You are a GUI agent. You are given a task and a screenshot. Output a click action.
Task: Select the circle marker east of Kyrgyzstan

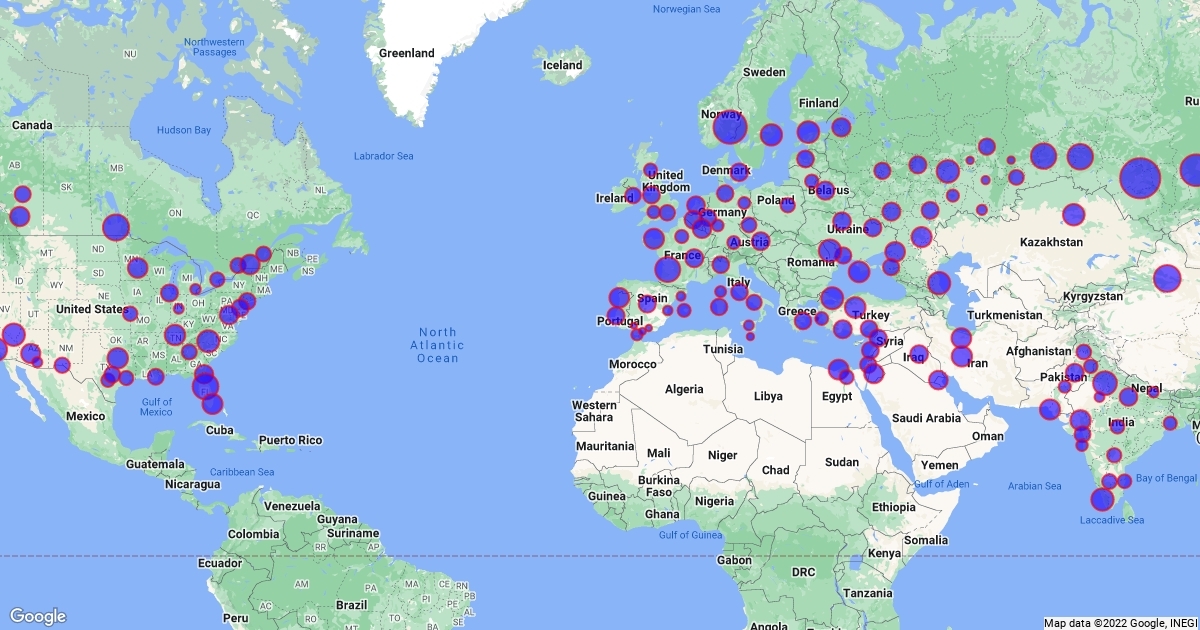(1168, 278)
